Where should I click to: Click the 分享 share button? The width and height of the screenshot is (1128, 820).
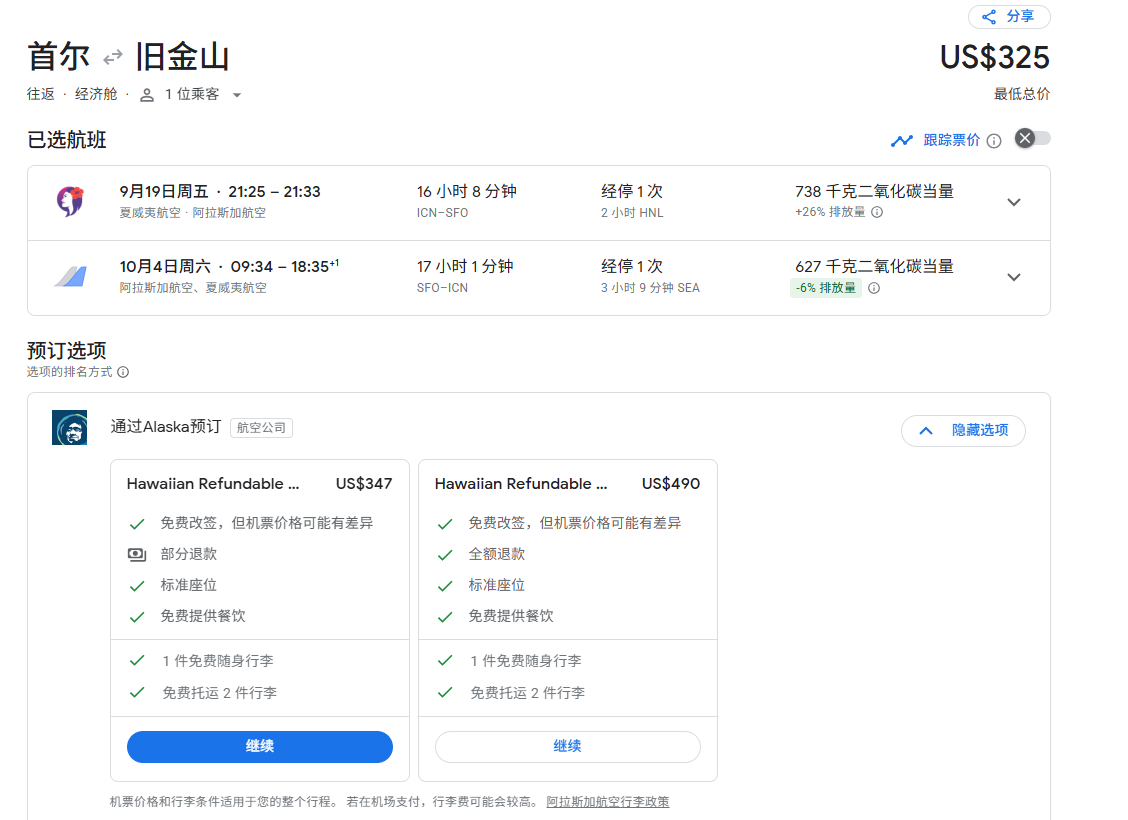click(x=1008, y=17)
